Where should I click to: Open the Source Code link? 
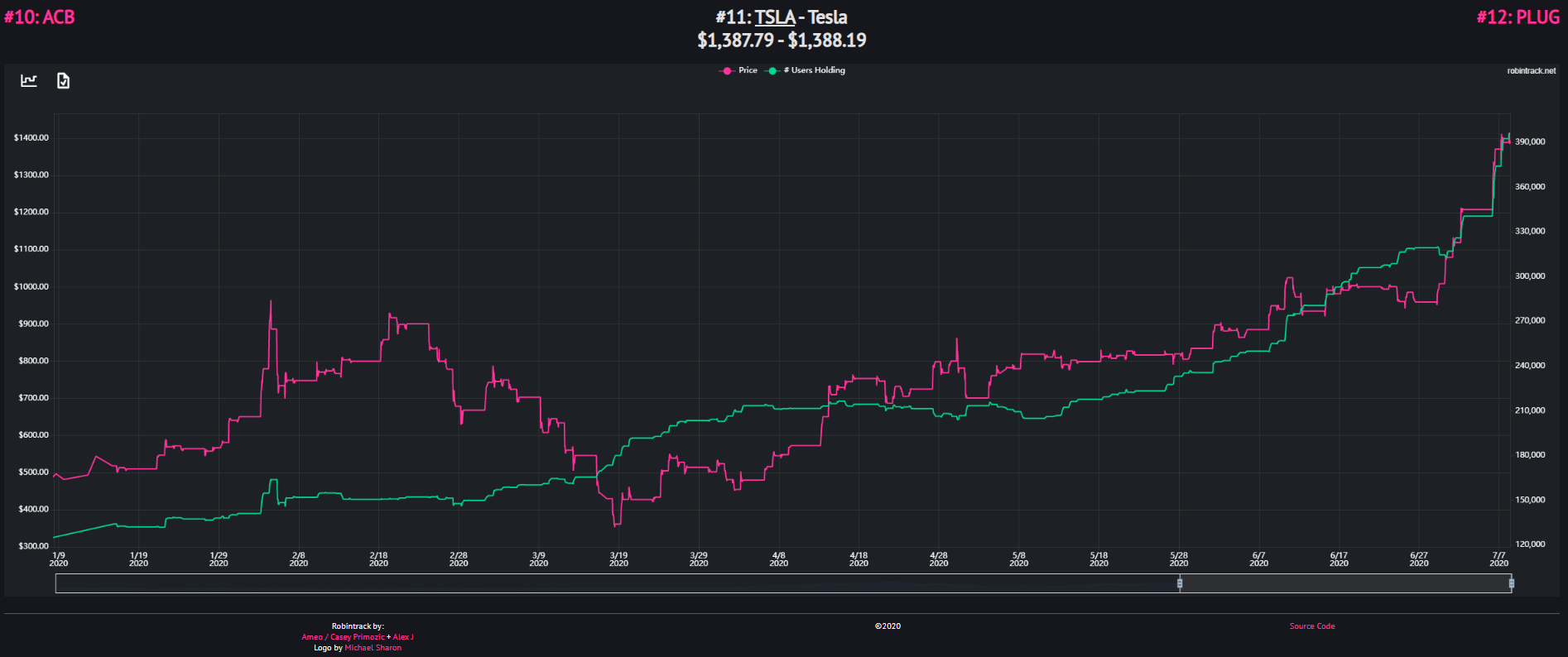(x=1312, y=626)
